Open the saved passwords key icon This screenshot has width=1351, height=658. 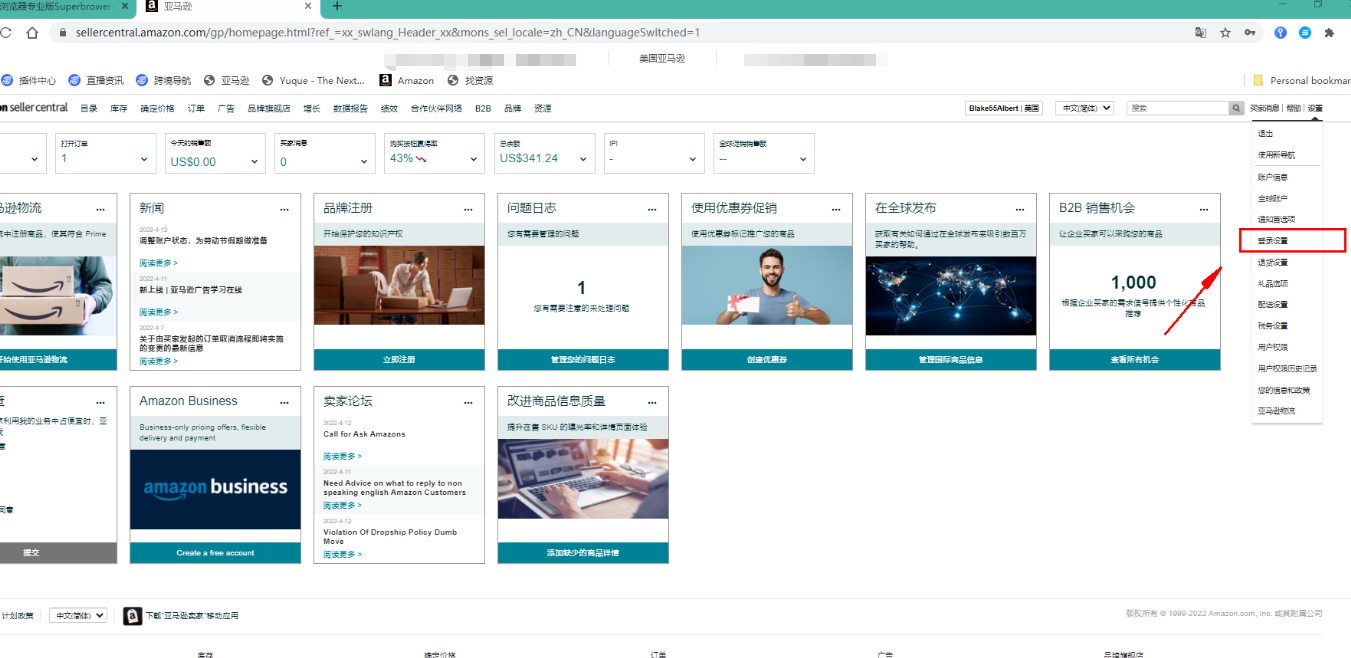[x=1250, y=32]
